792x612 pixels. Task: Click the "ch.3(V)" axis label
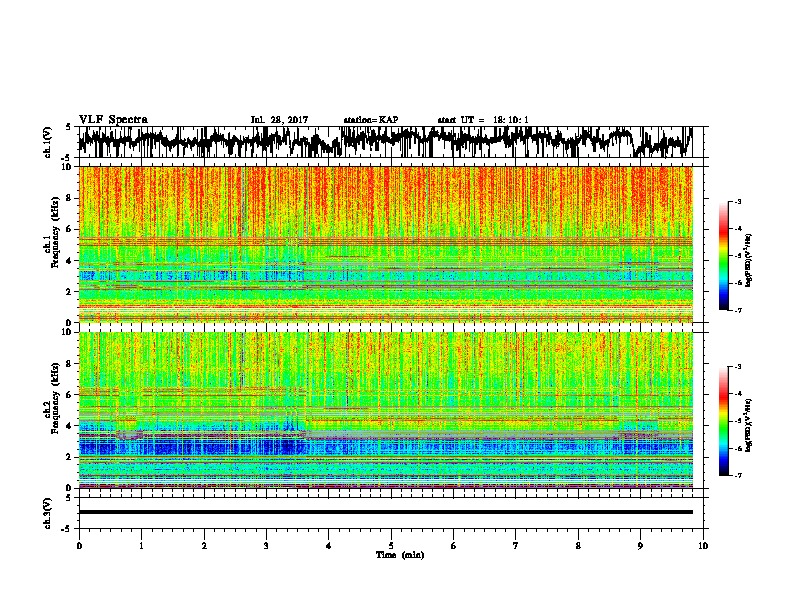click(48, 513)
